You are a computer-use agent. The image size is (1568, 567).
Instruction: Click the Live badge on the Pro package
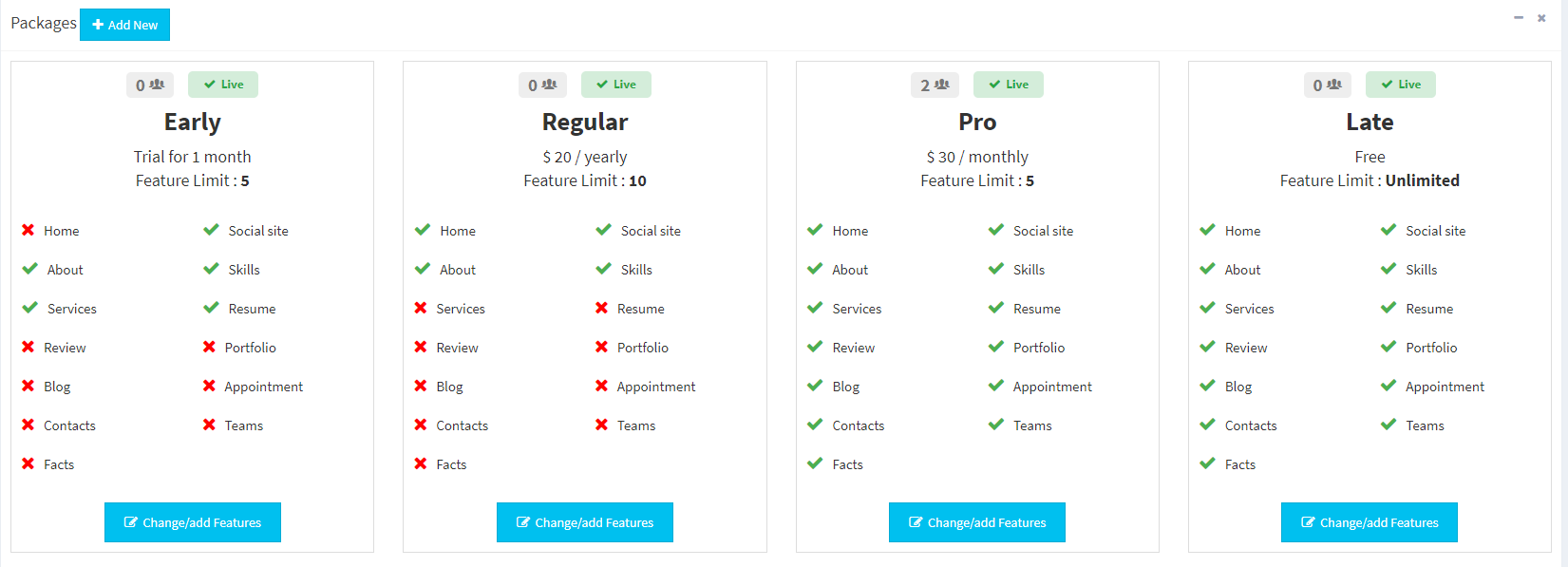point(1008,85)
